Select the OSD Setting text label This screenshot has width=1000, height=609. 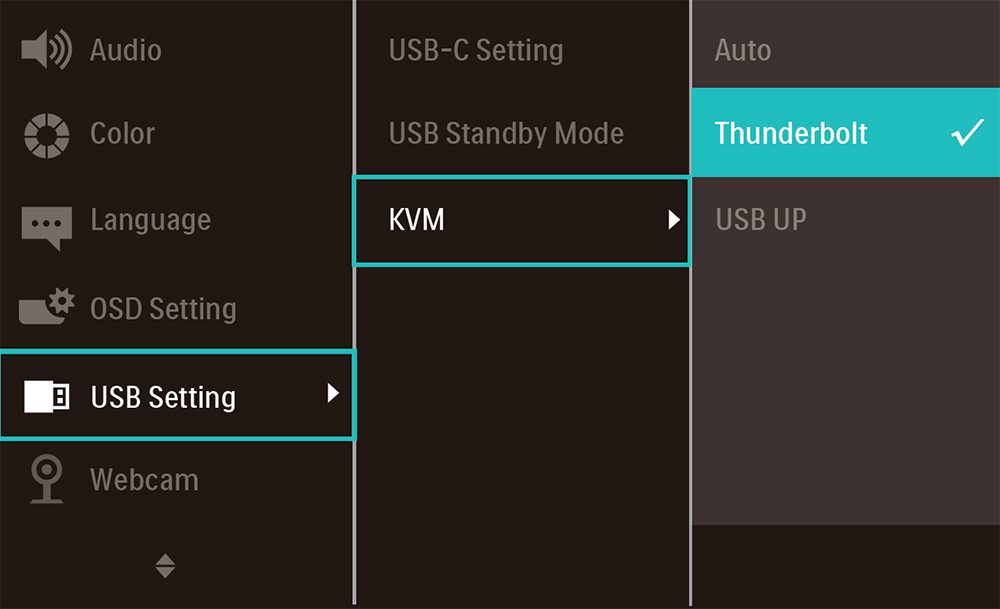163,309
